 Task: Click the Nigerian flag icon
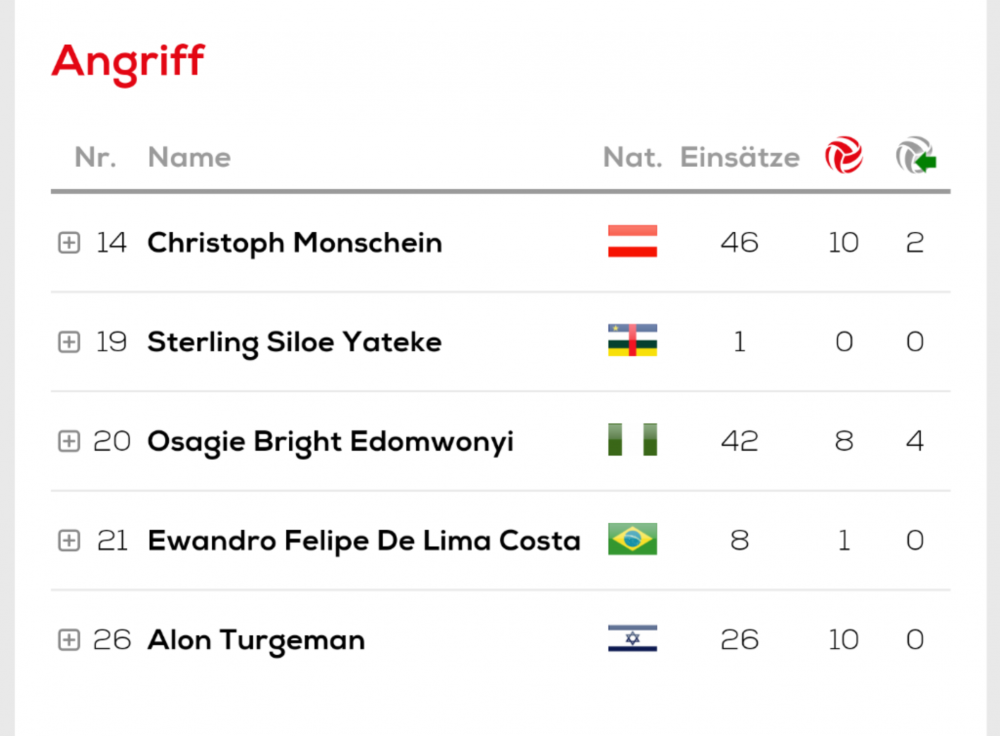point(632,439)
